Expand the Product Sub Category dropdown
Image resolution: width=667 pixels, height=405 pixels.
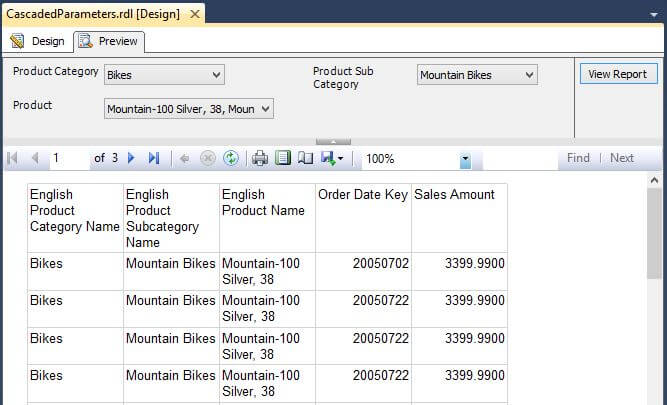476,75
